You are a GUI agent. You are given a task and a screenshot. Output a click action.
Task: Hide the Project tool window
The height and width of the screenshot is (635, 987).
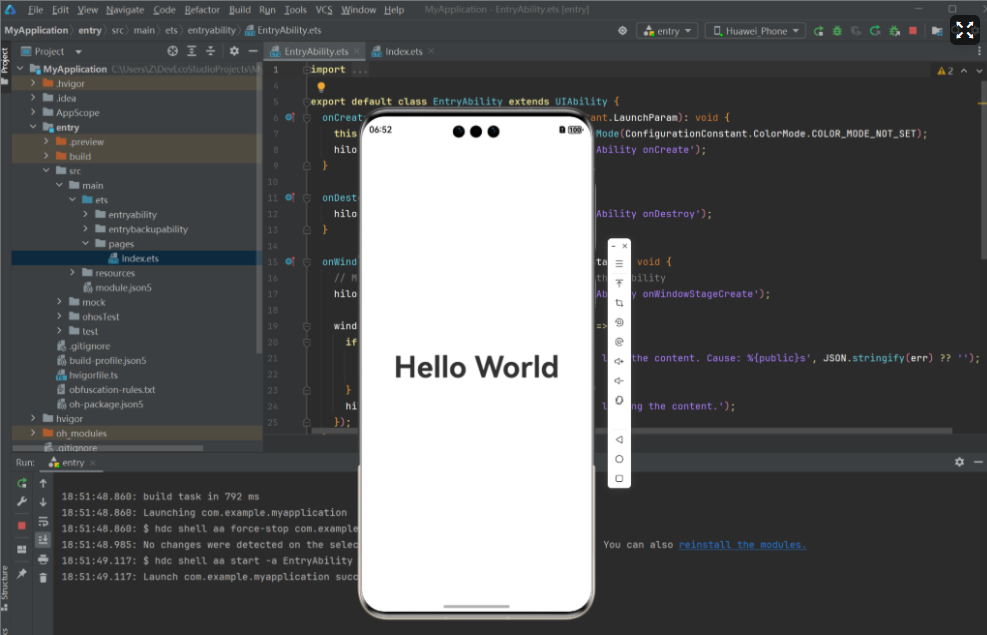pos(253,51)
